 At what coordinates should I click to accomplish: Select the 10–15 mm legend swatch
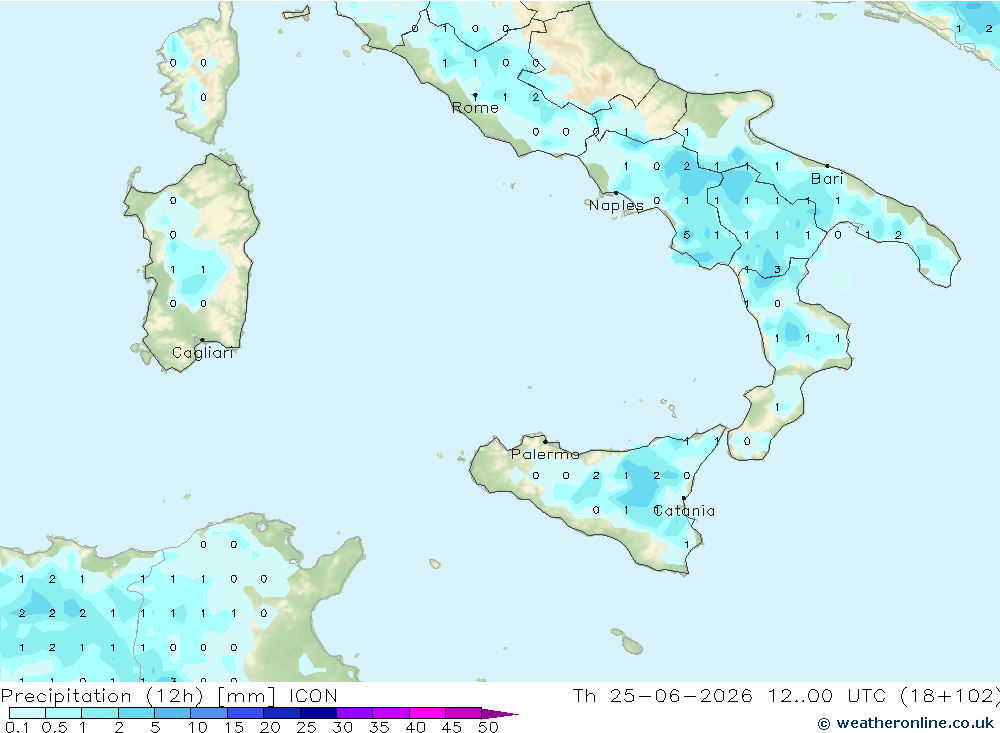pos(209,713)
